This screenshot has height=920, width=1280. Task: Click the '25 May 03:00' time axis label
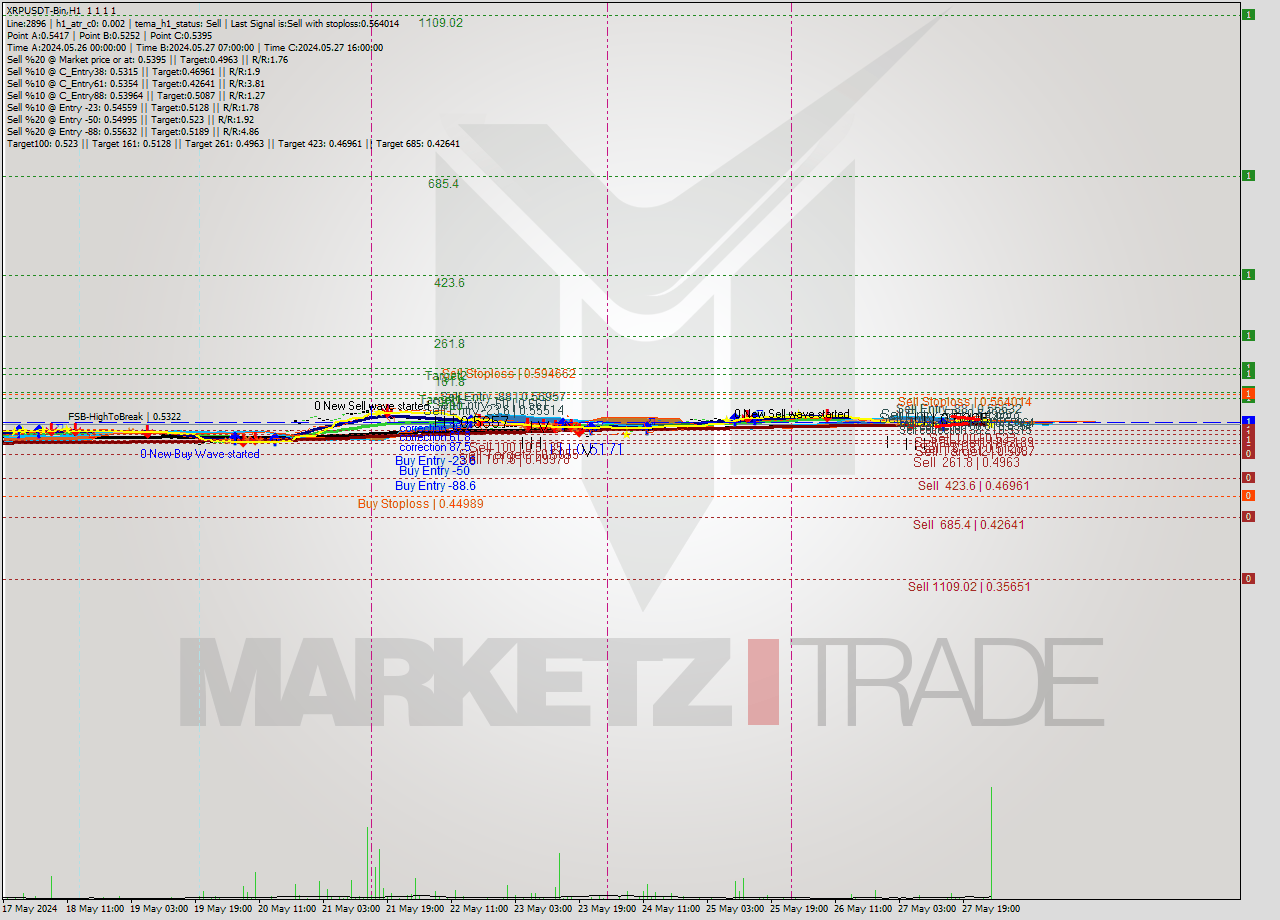coord(735,909)
